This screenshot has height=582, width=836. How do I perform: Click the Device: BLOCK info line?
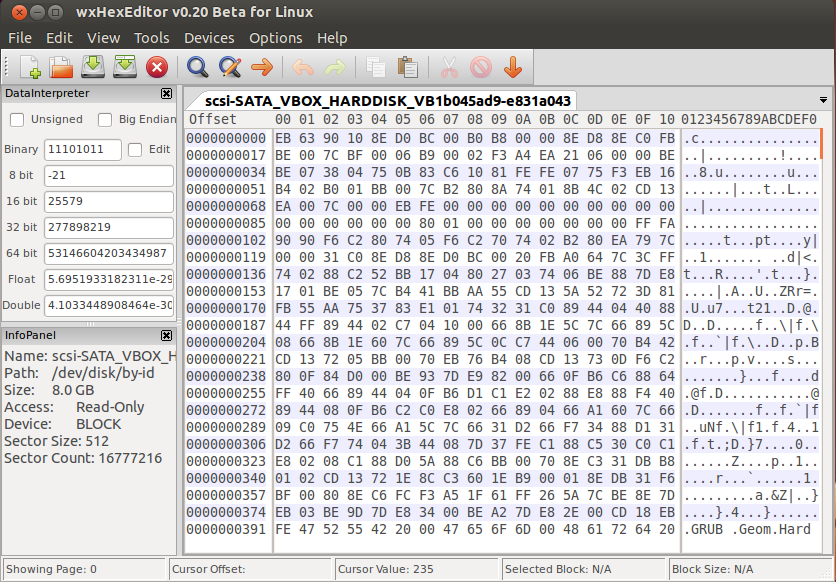tap(63, 424)
